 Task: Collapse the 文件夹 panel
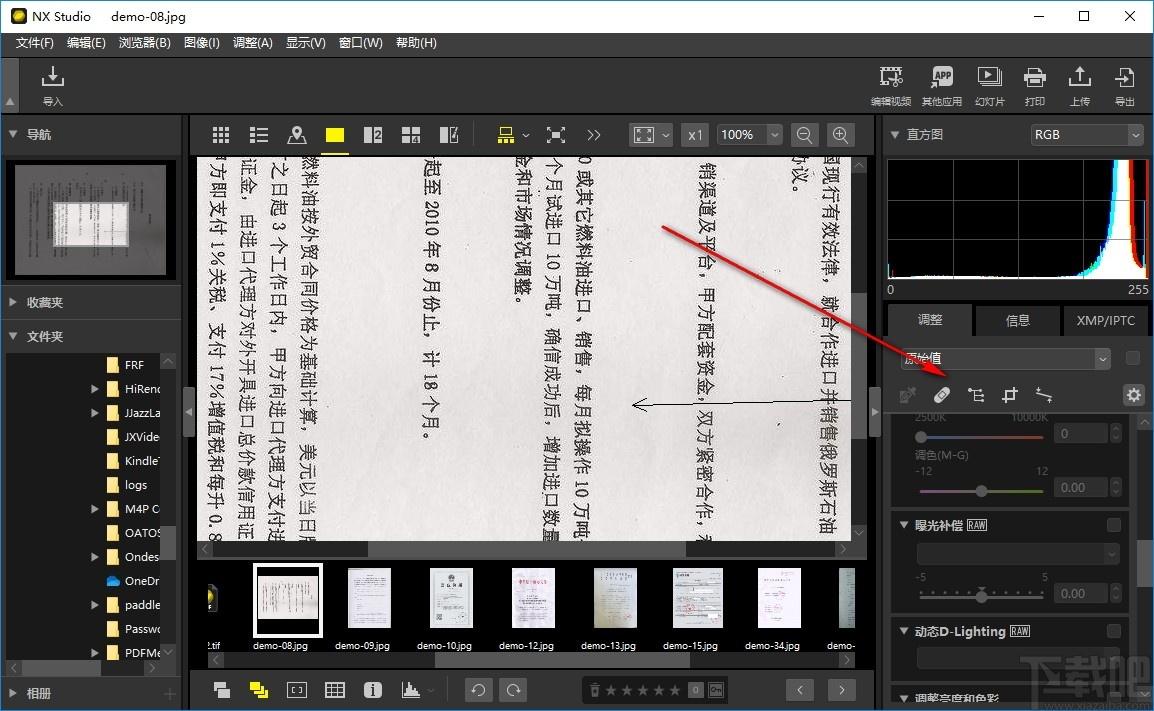[x=13, y=336]
